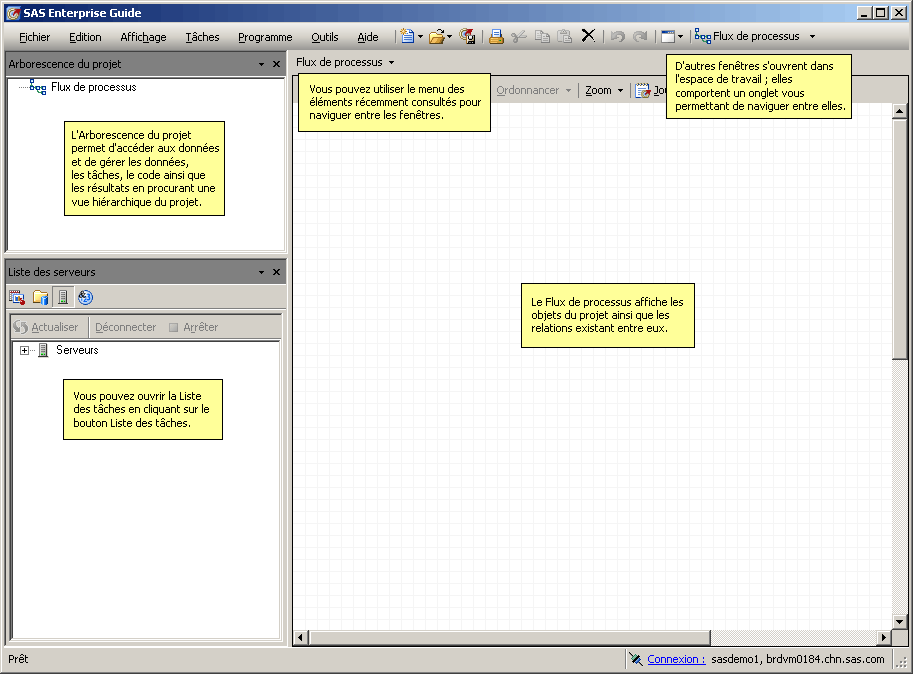Click the Déconnecter button
This screenshot has width=913, height=674.
[125, 327]
